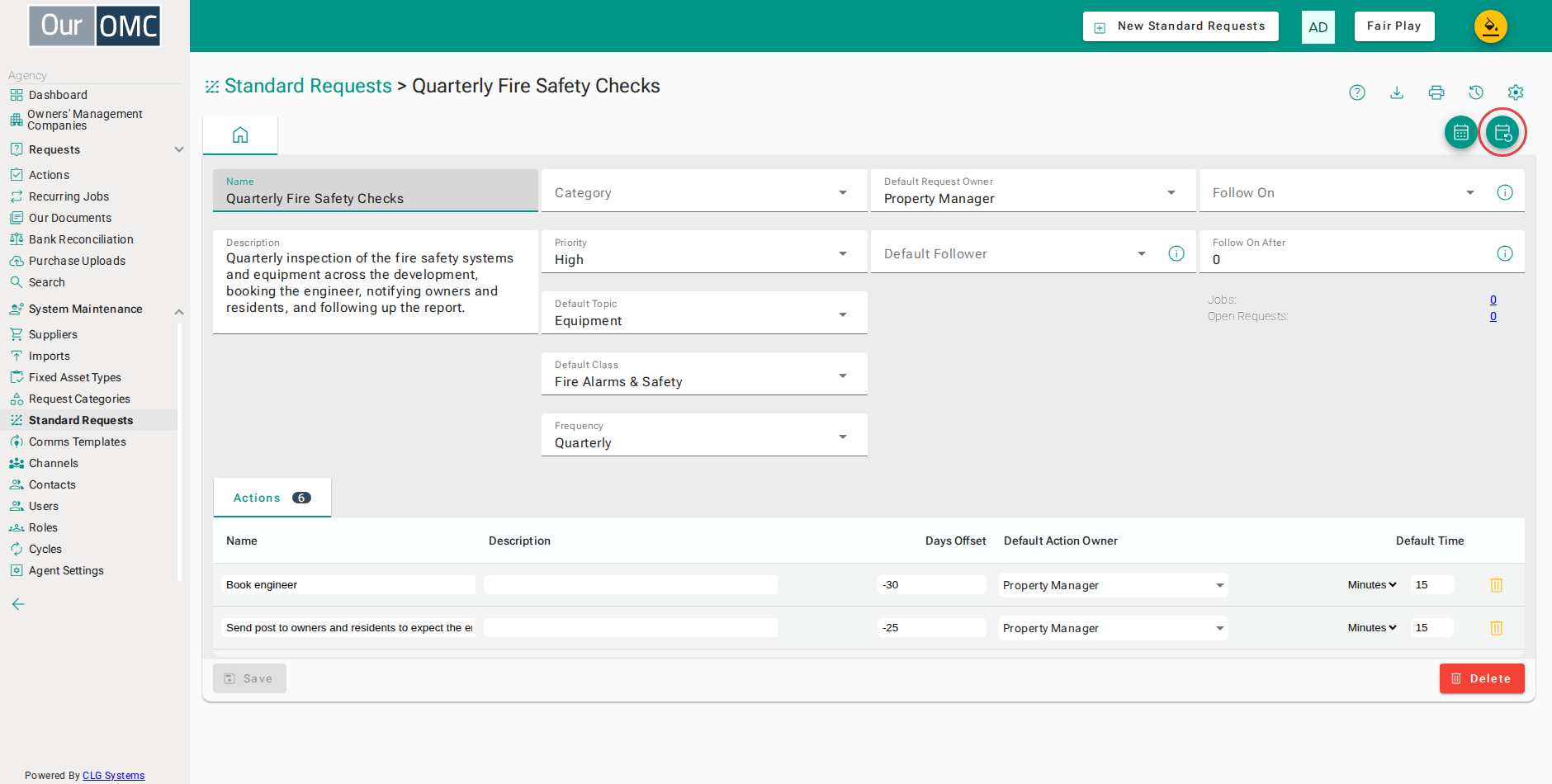Screen dimensions: 1552x784
Task: Click the New Standard Requests button
Action: (1181, 26)
